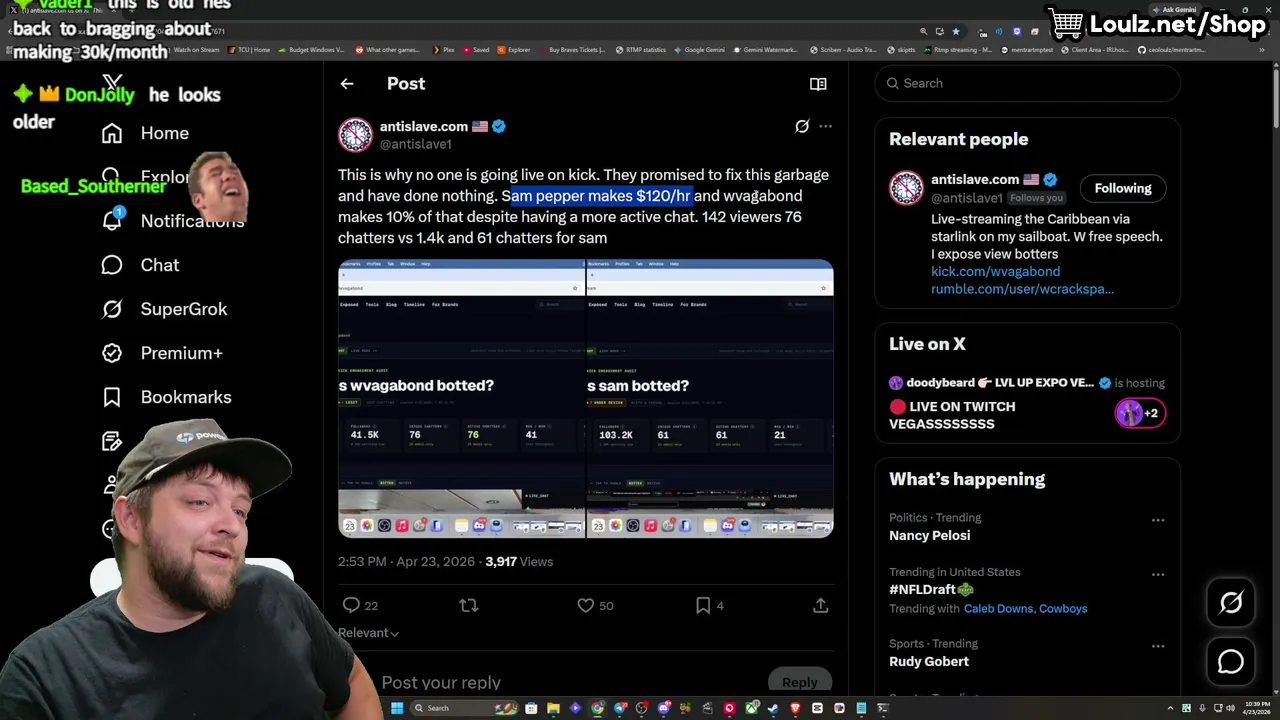The width and height of the screenshot is (1280, 720).
Task: Open the post's three-dot more menu
Action: tap(825, 126)
